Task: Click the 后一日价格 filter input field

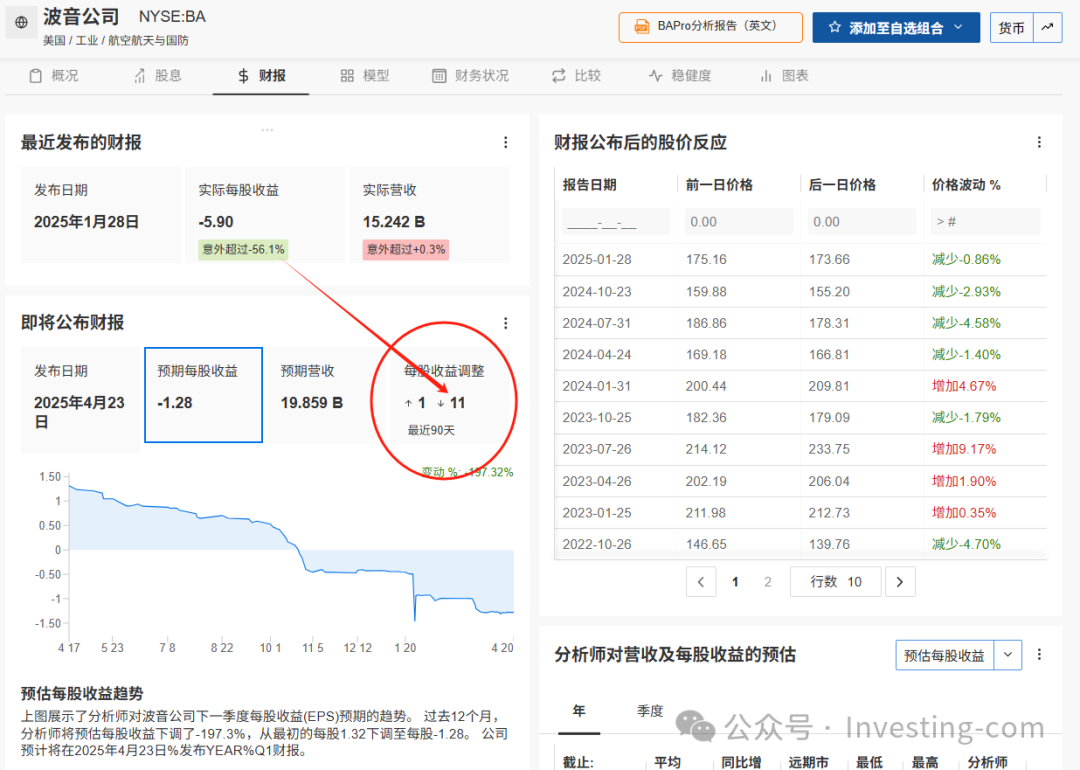Action: (862, 222)
